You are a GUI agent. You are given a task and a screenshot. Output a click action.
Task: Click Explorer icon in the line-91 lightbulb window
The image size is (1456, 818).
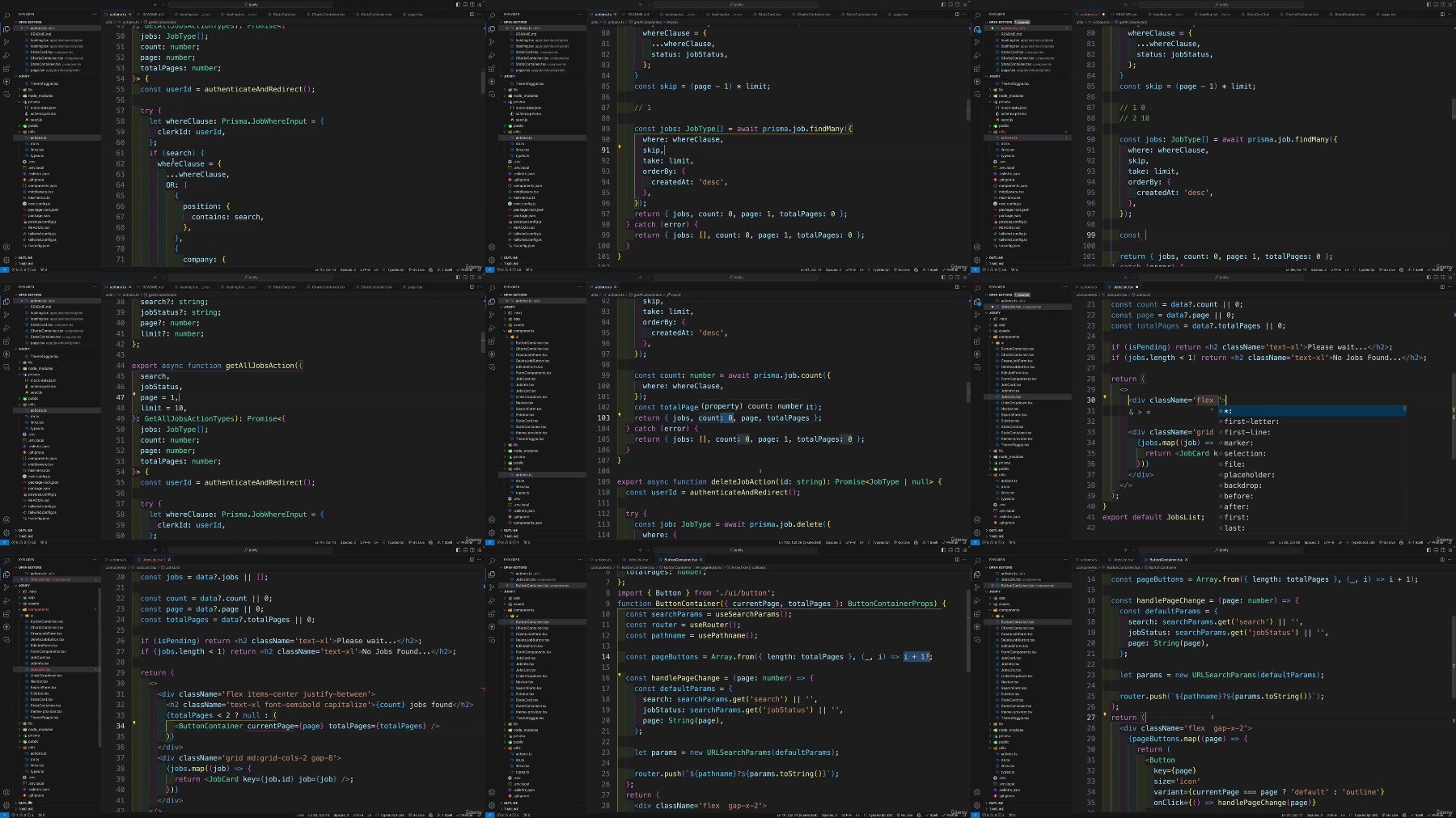492,29
